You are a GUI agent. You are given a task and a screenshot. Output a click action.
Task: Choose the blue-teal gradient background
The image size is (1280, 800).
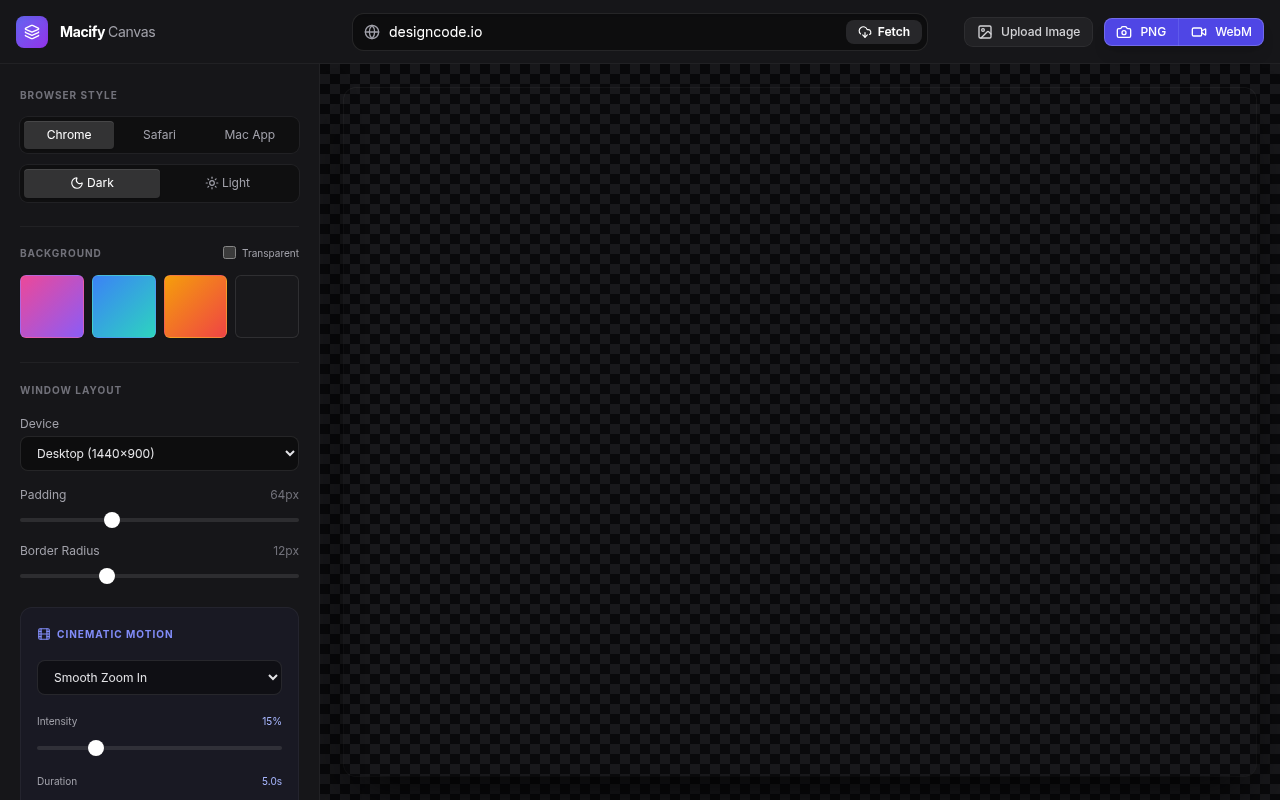pyautogui.click(x=124, y=306)
